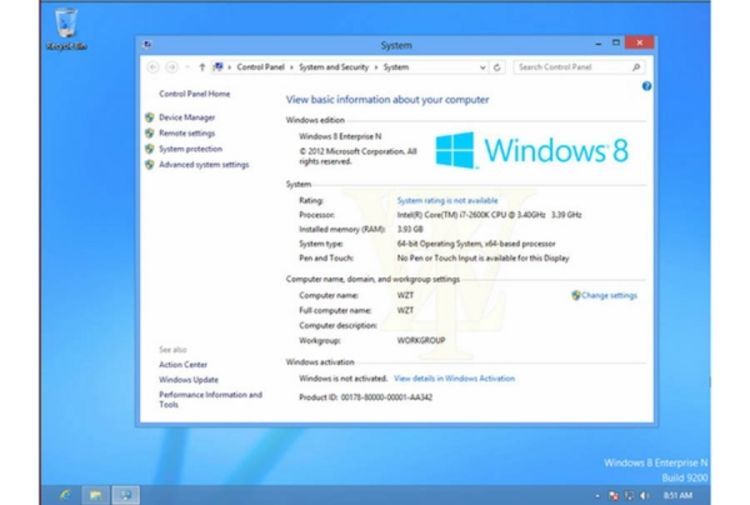Open View details in Windows Activation
This screenshot has height=505, width=750.
[454, 378]
